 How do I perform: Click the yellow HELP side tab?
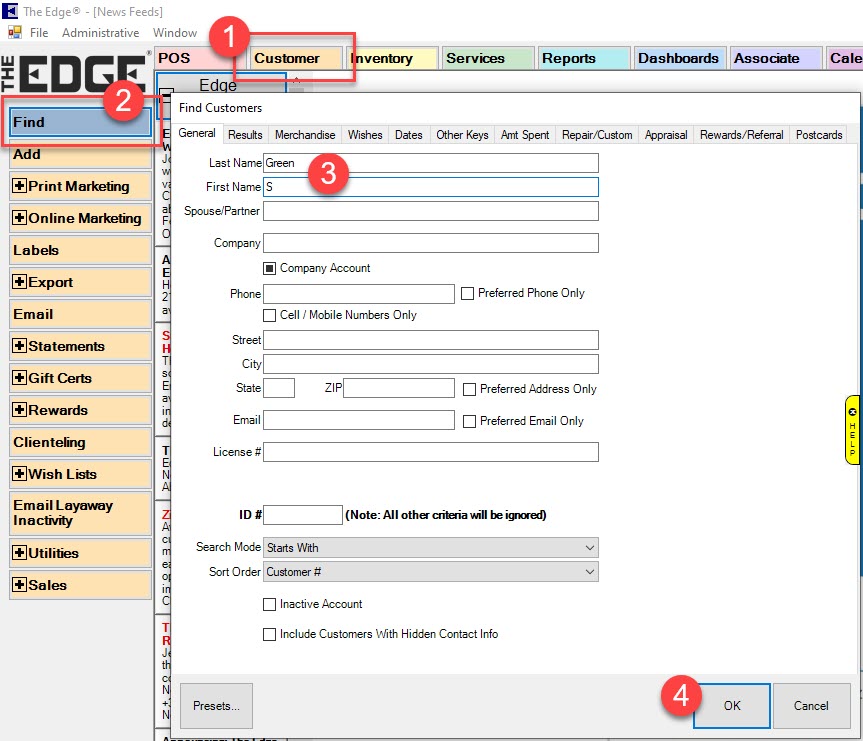pos(852,430)
